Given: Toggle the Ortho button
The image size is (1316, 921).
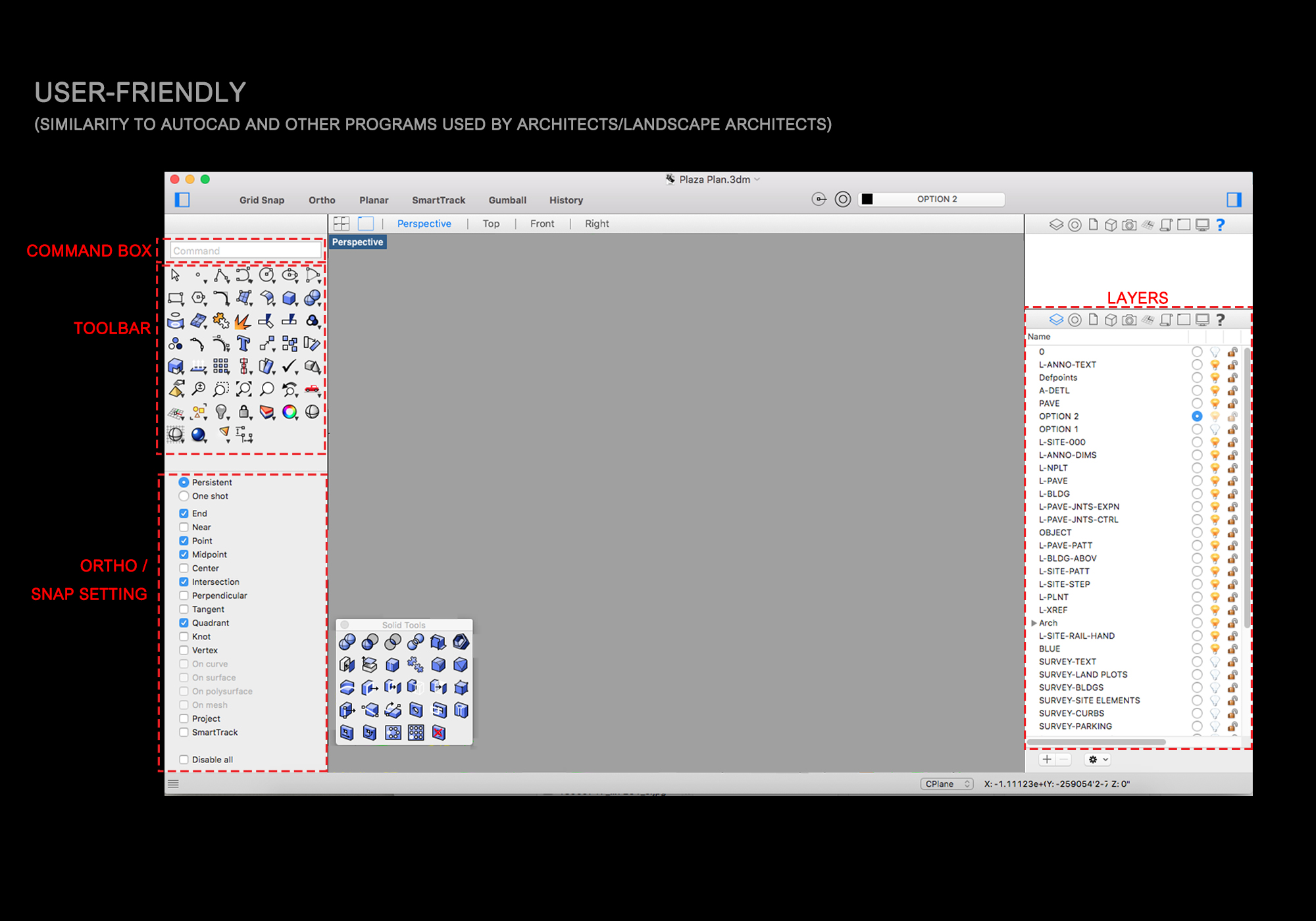Looking at the screenshot, I should 322,200.
